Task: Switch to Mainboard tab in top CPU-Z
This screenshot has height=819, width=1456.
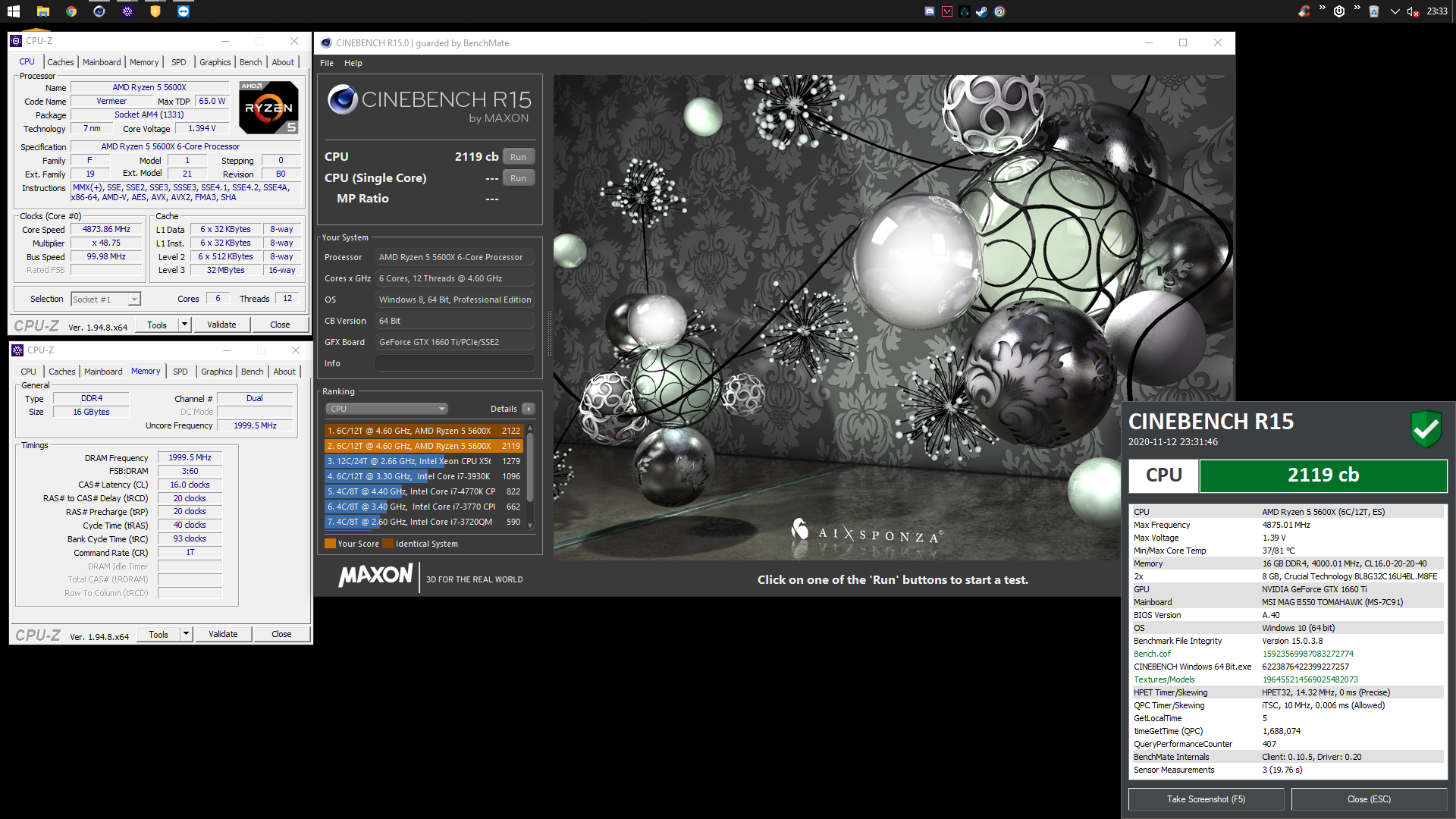Action: click(x=102, y=62)
